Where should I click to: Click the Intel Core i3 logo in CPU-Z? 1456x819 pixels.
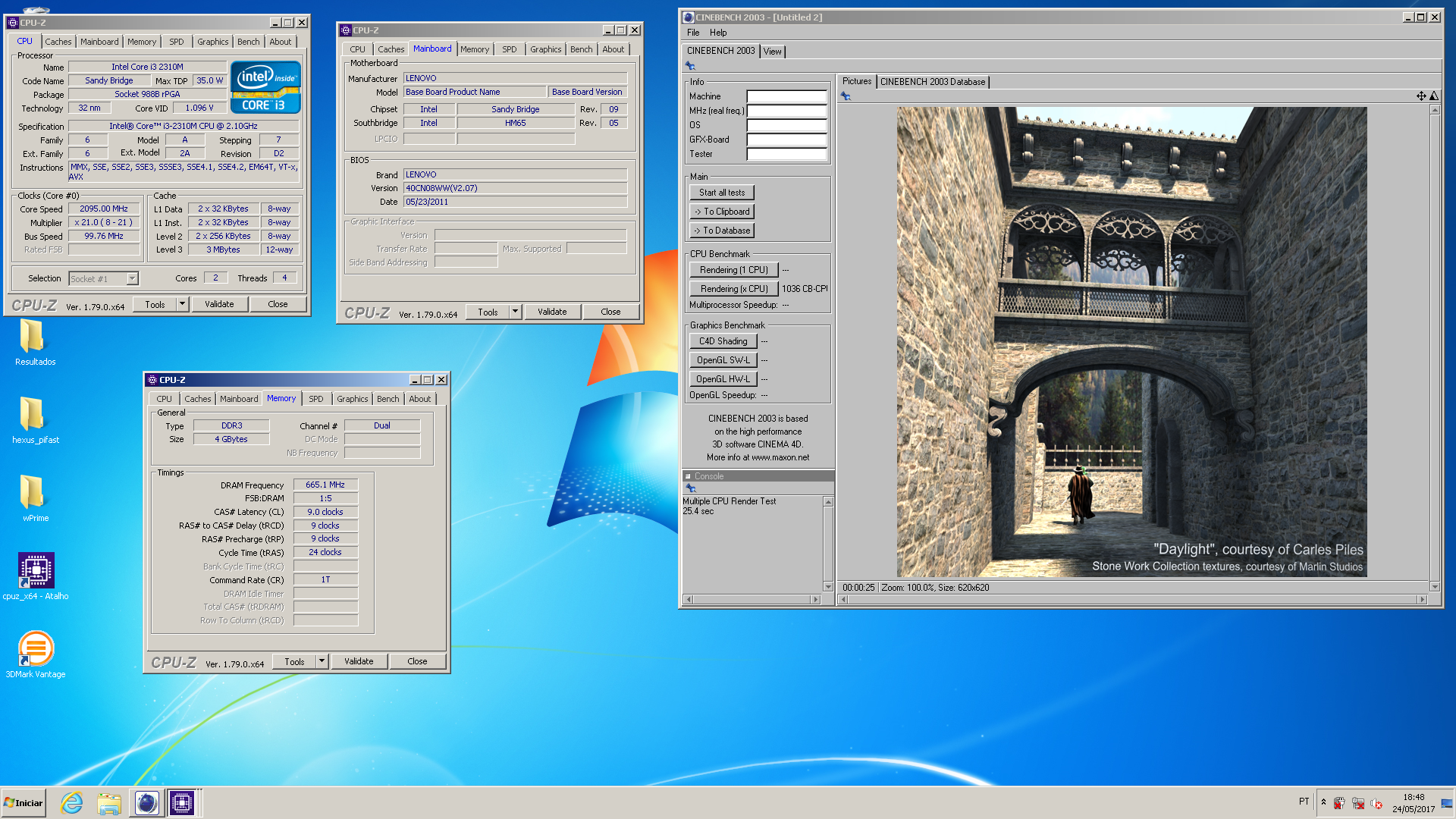tap(266, 87)
